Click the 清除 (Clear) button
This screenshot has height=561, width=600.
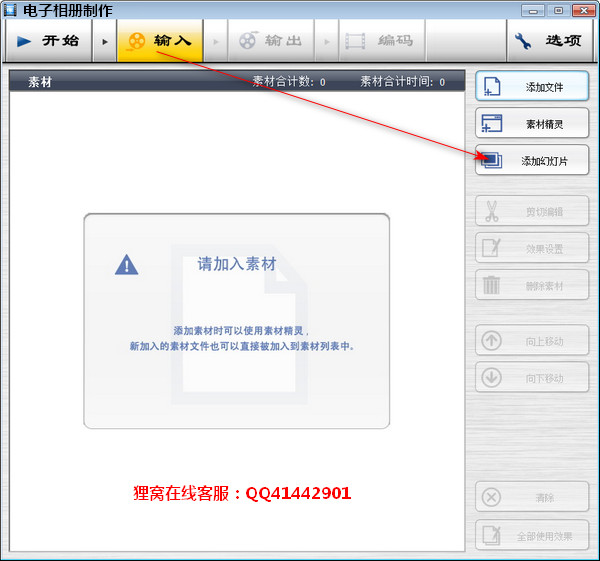point(532,497)
